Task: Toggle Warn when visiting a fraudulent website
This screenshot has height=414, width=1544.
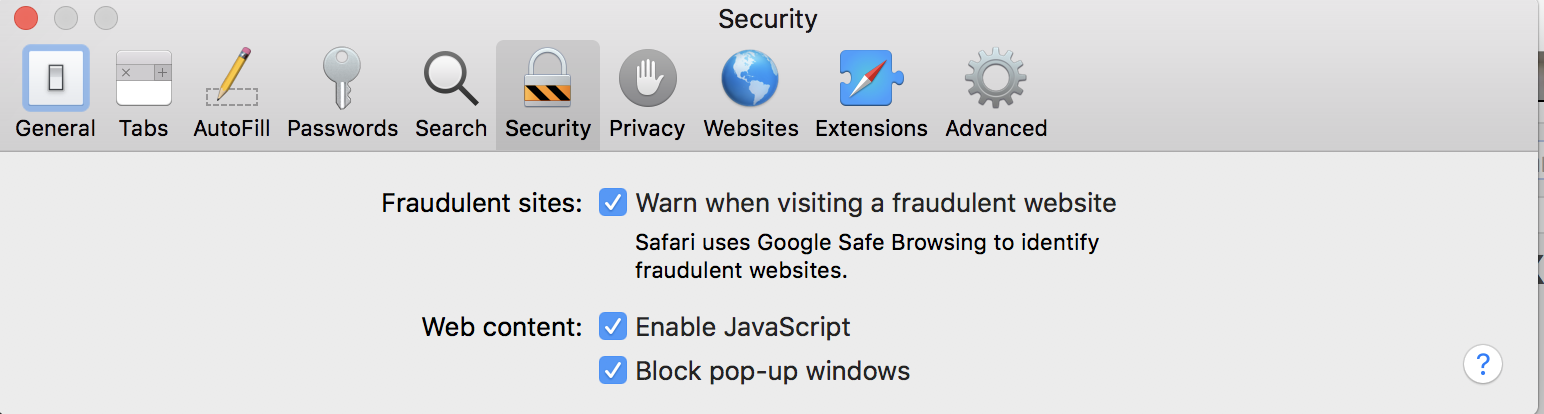Action: (x=613, y=203)
